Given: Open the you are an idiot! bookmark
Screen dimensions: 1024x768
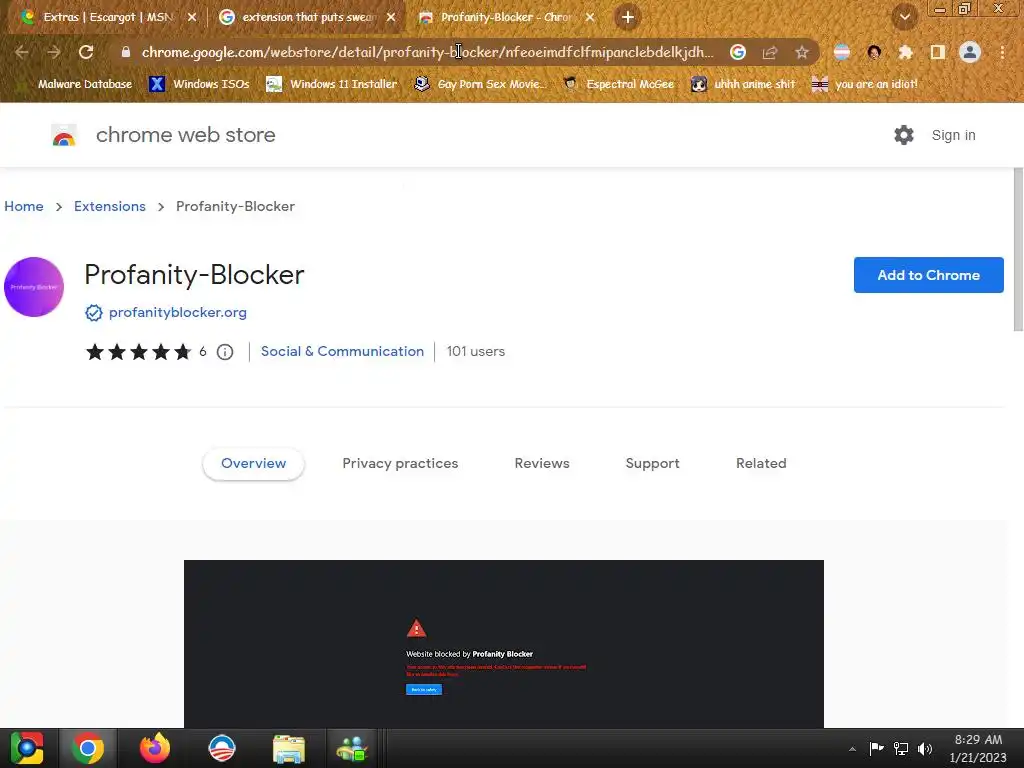Looking at the screenshot, I should [x=865, y=84].
